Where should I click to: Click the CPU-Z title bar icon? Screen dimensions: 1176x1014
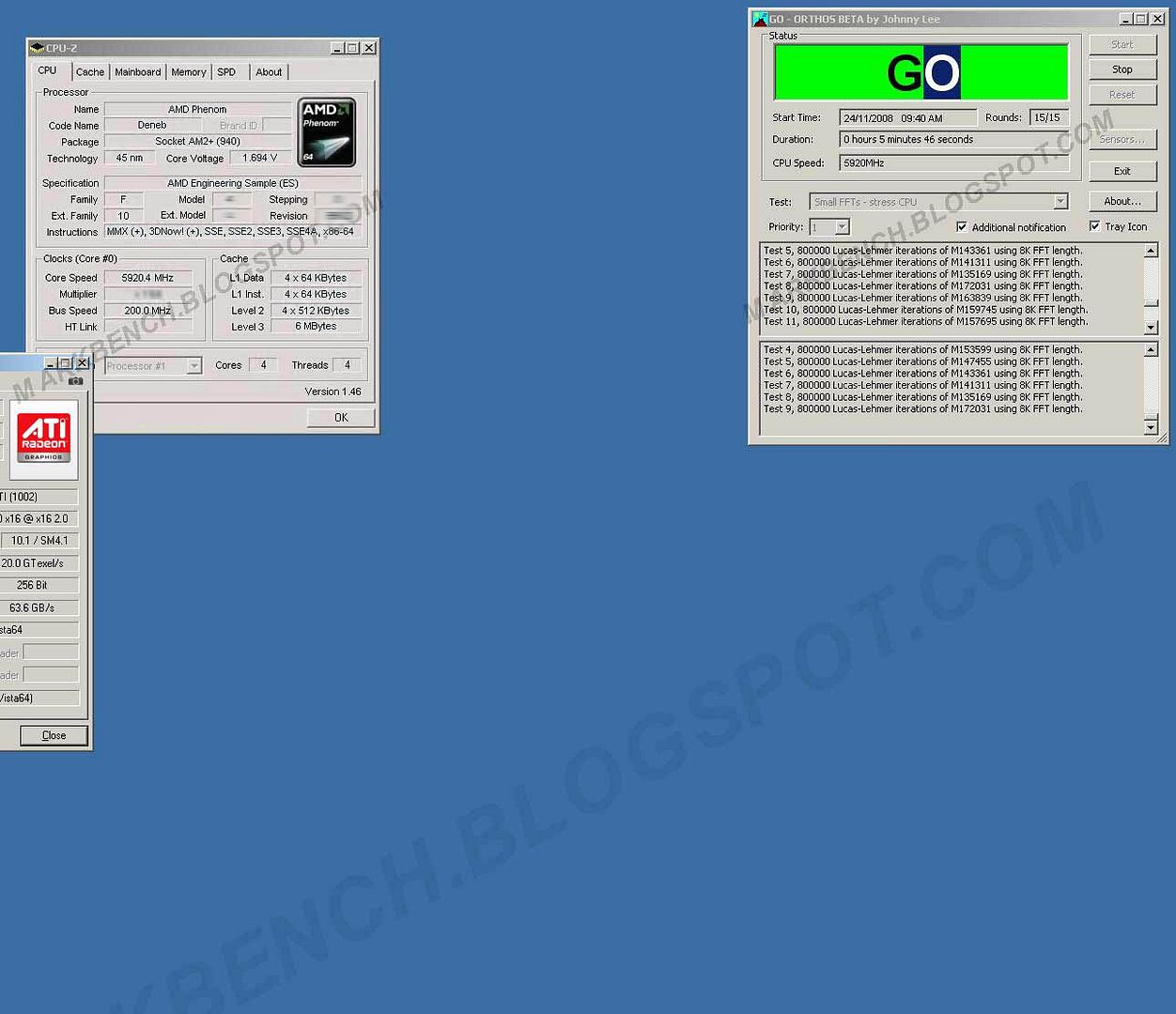point(37,48)
